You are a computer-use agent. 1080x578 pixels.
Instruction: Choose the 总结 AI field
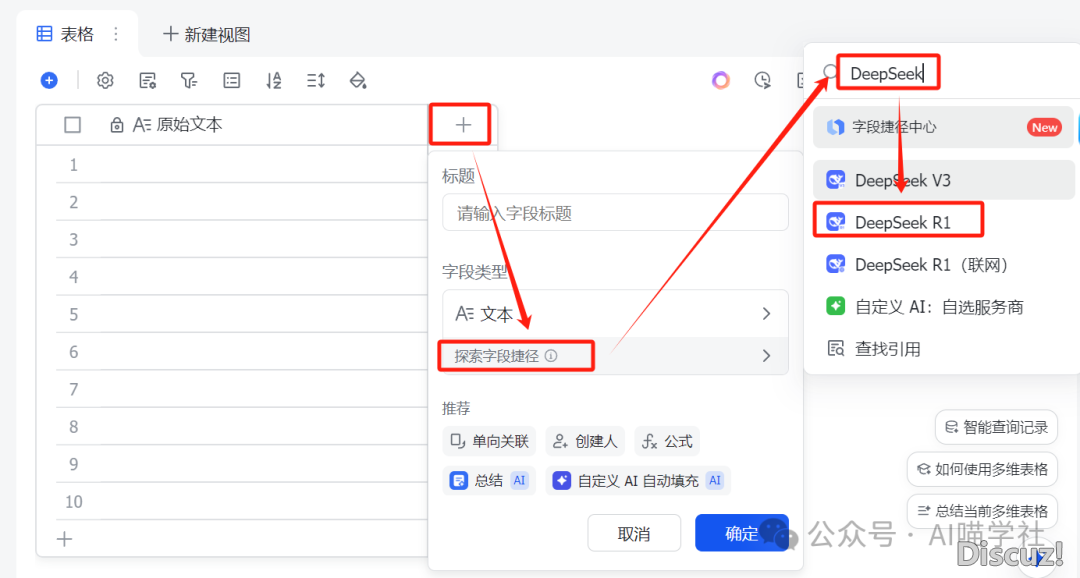(x=489, y=481)
